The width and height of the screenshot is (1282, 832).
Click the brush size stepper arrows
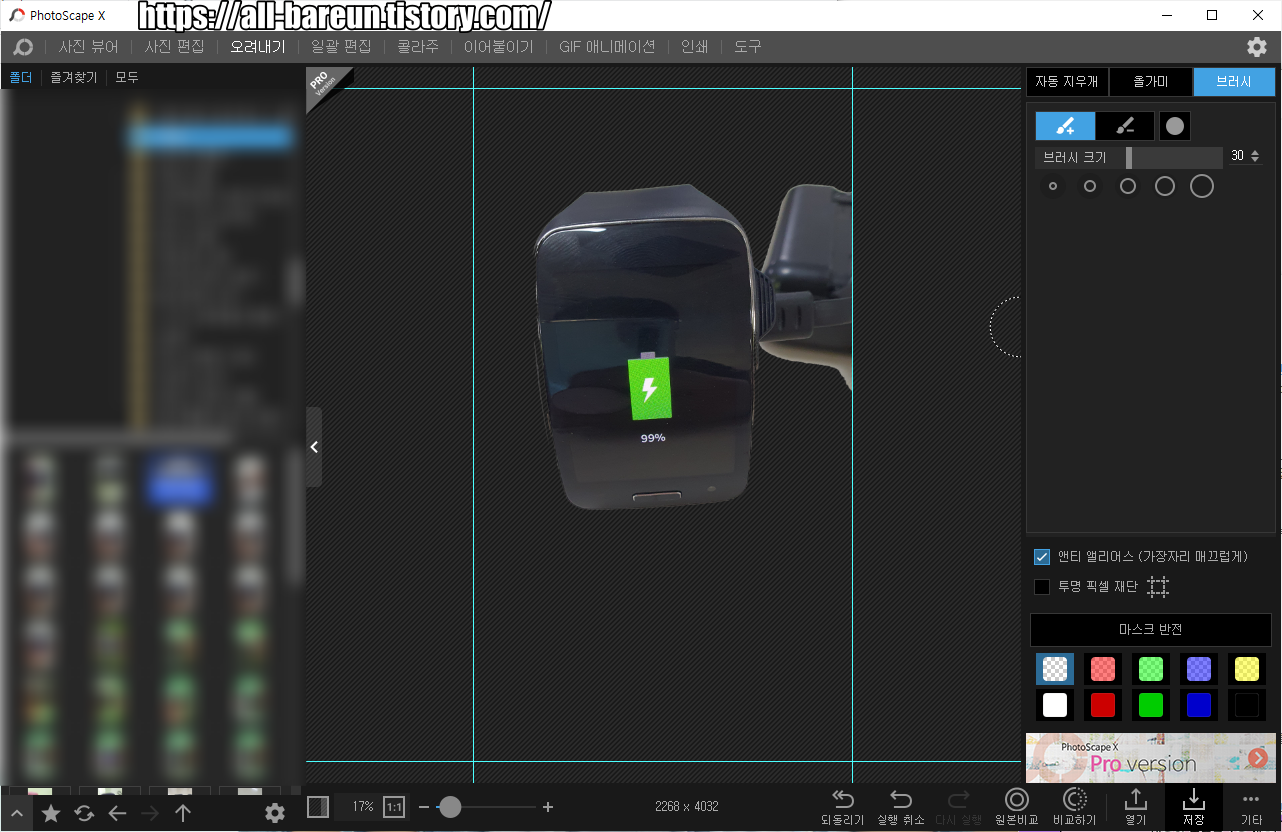click(x=1255, y=157)
